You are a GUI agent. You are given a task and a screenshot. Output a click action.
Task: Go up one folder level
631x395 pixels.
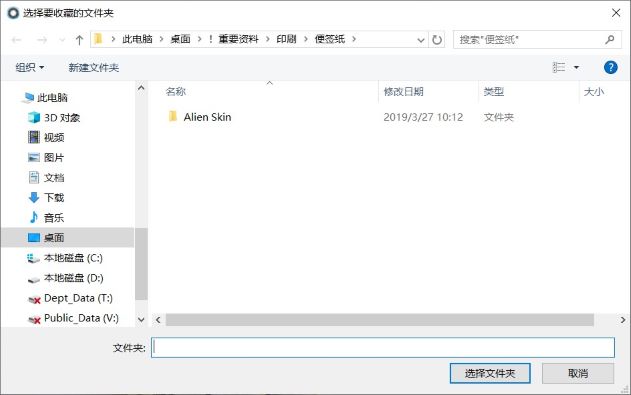[79, 39]
